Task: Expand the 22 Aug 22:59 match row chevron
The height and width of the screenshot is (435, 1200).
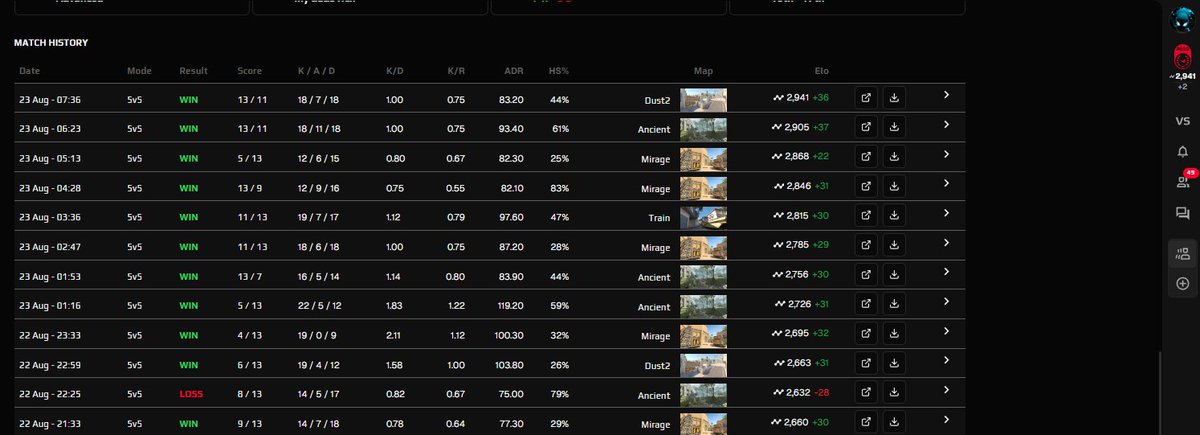Action: [x=946, y=360]
